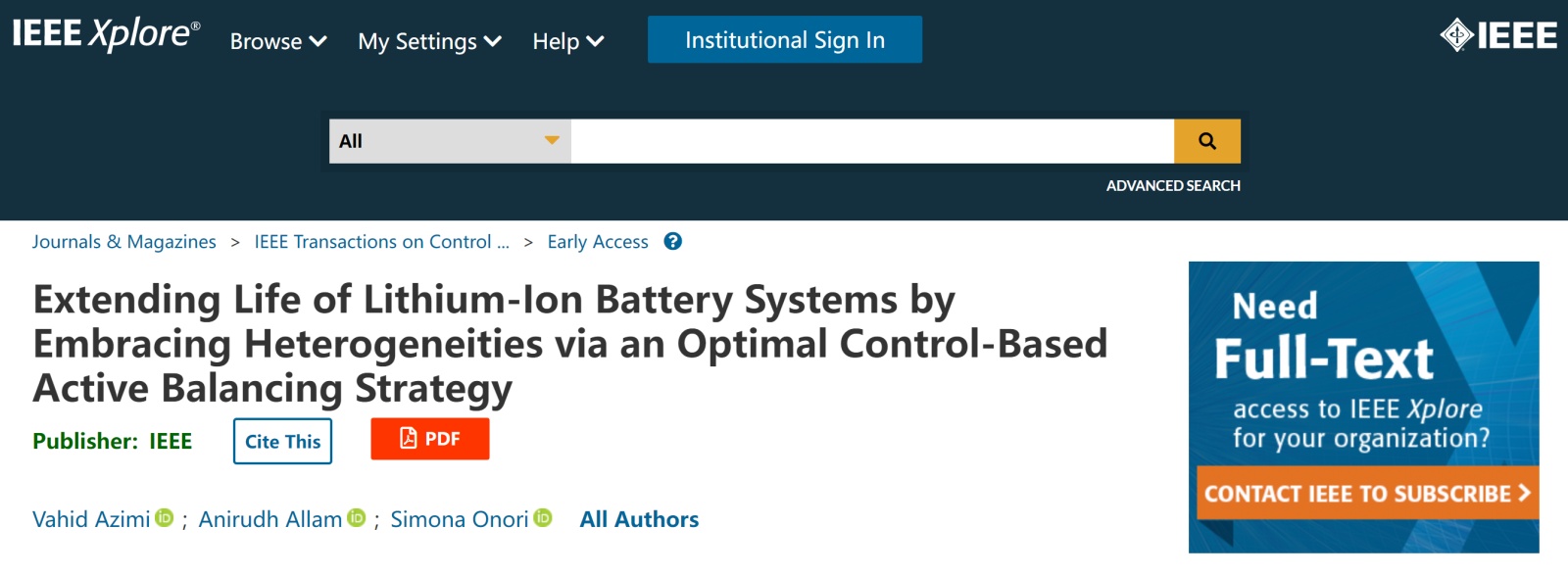1568x576 pixels.
Task: Open Anirudh Allam's ORCID iD icon
Action: [357, 517]
